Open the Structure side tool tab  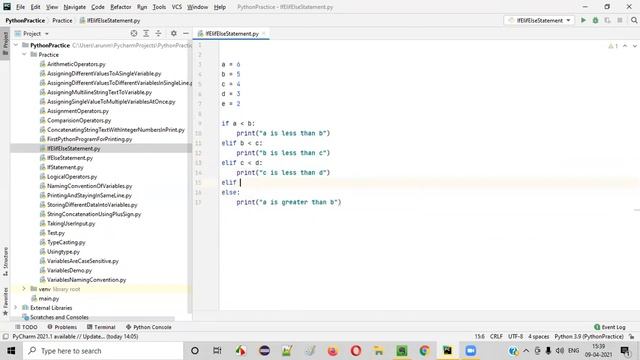tap(5, 261)
